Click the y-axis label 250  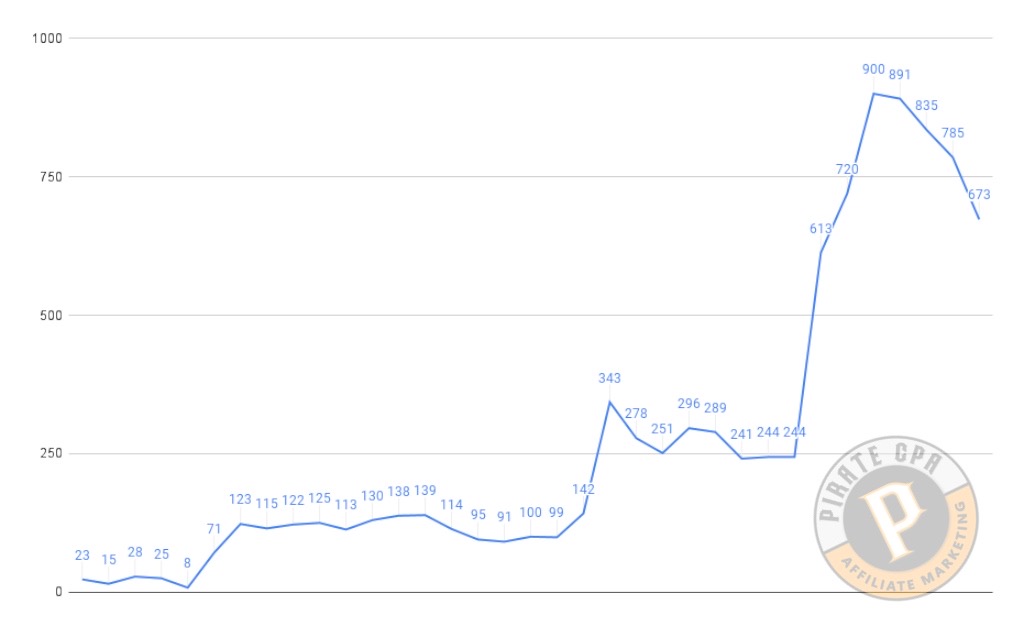point(51,453)
